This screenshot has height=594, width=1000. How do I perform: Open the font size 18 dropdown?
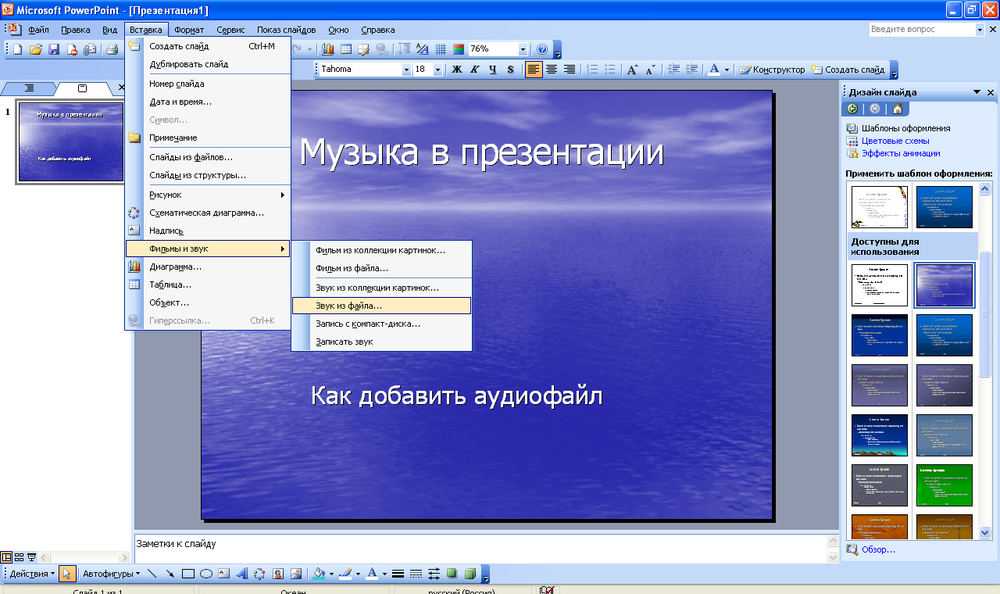coord(438,70)
